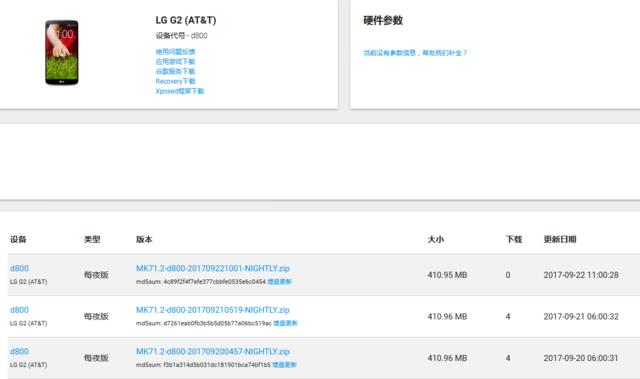
Task: Click 增量更新 link for the 201709221001 build
Action: click(x=280, y=281)
